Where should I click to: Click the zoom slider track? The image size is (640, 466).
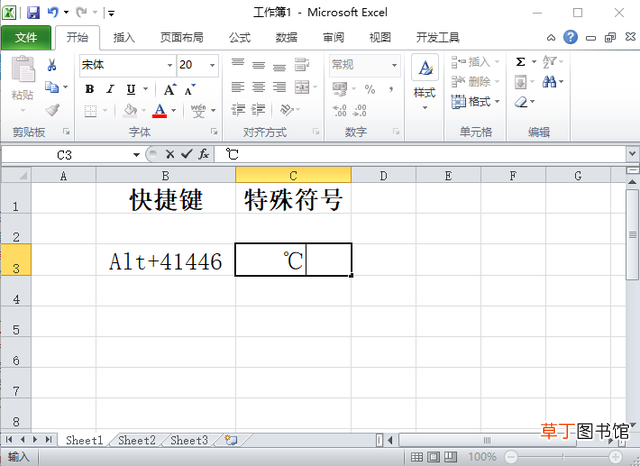[562, 457]
